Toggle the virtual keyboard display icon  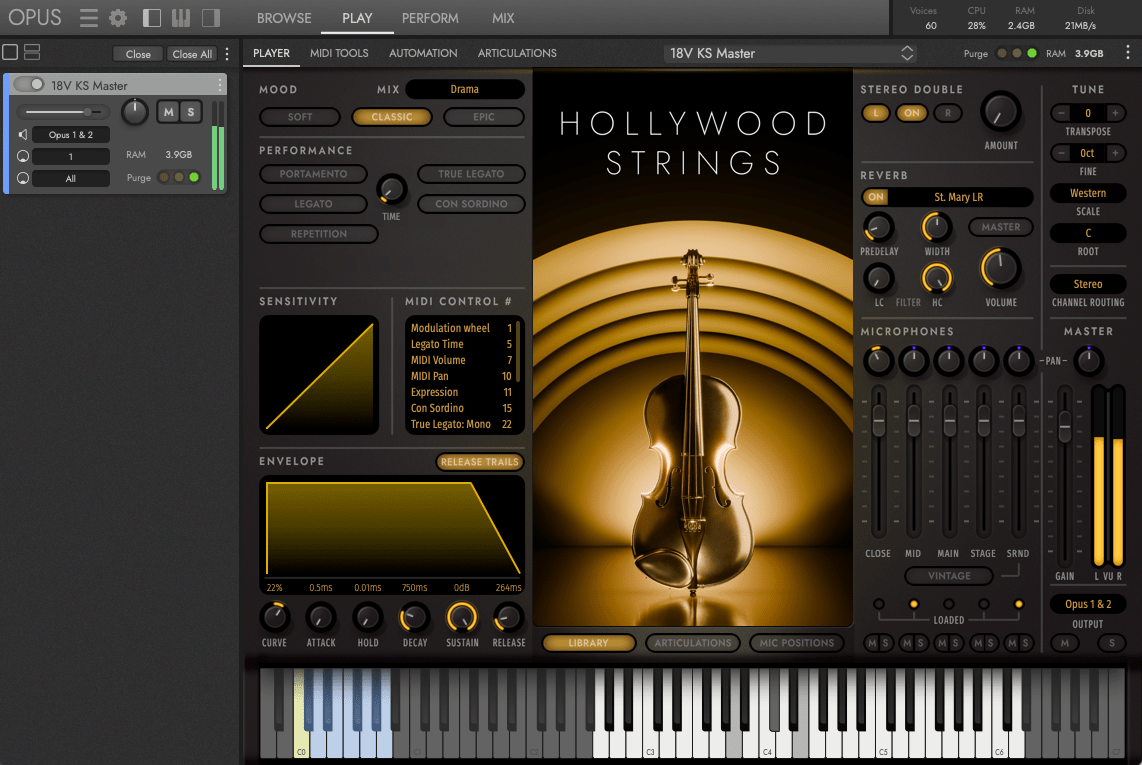pyautogui.click(x=181, y=18)
